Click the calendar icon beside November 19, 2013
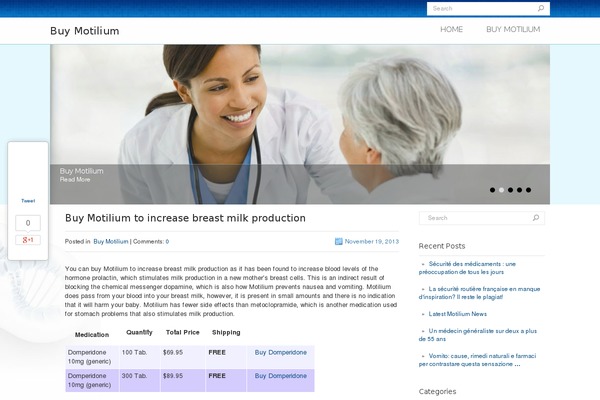The image size is (600, 400). 338,241
